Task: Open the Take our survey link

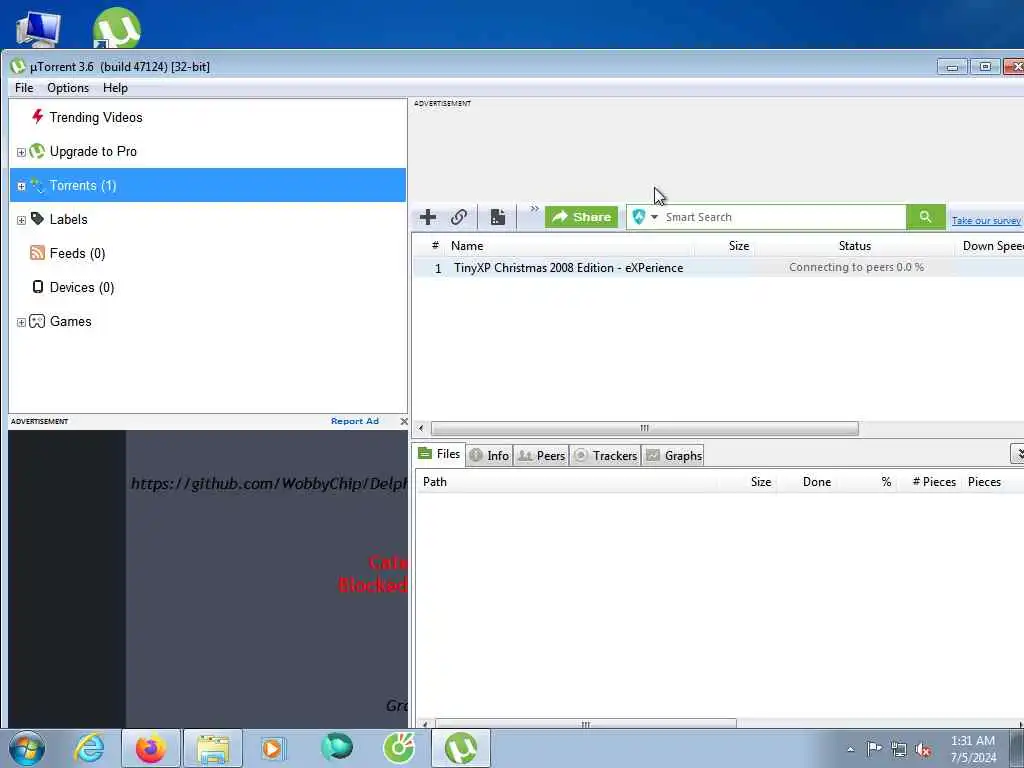Action: coord(985,221)
